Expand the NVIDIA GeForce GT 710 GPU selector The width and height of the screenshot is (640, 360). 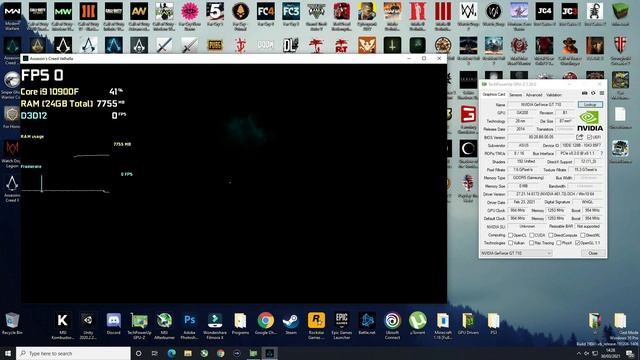[516, 253]
